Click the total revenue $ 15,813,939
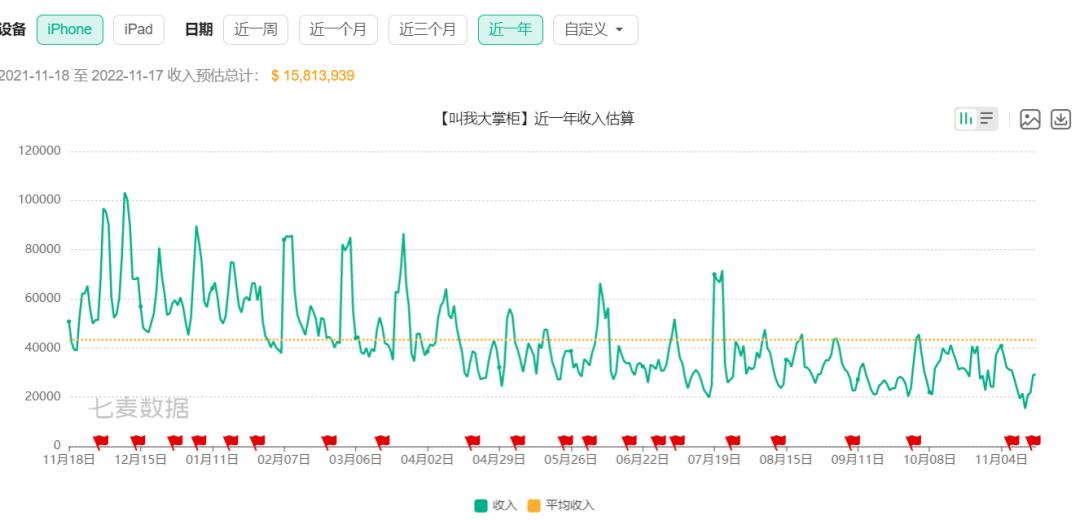1080x520 pixels. point(313,76)
